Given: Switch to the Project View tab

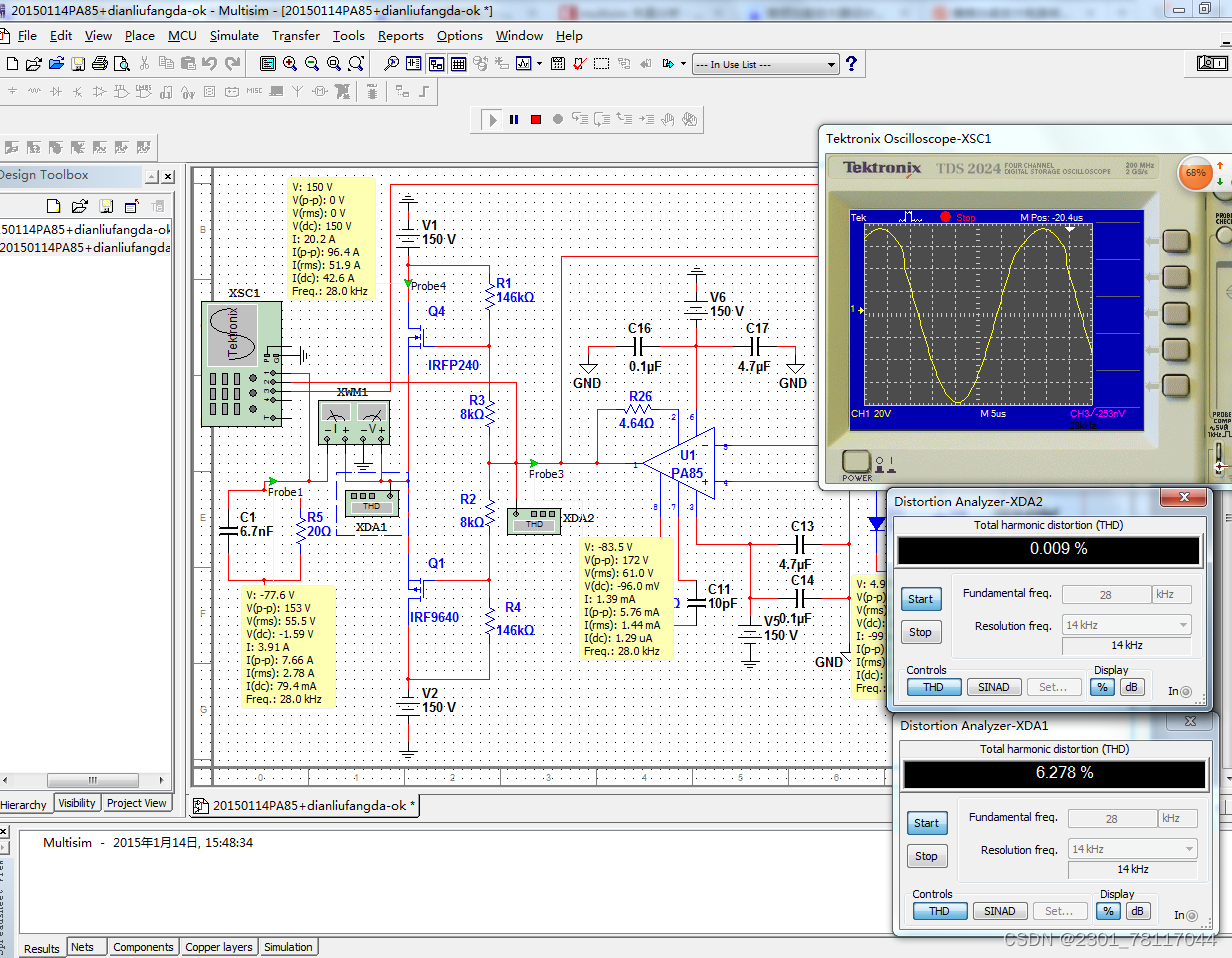Looking at the screenshot, I should coord(137,803).
